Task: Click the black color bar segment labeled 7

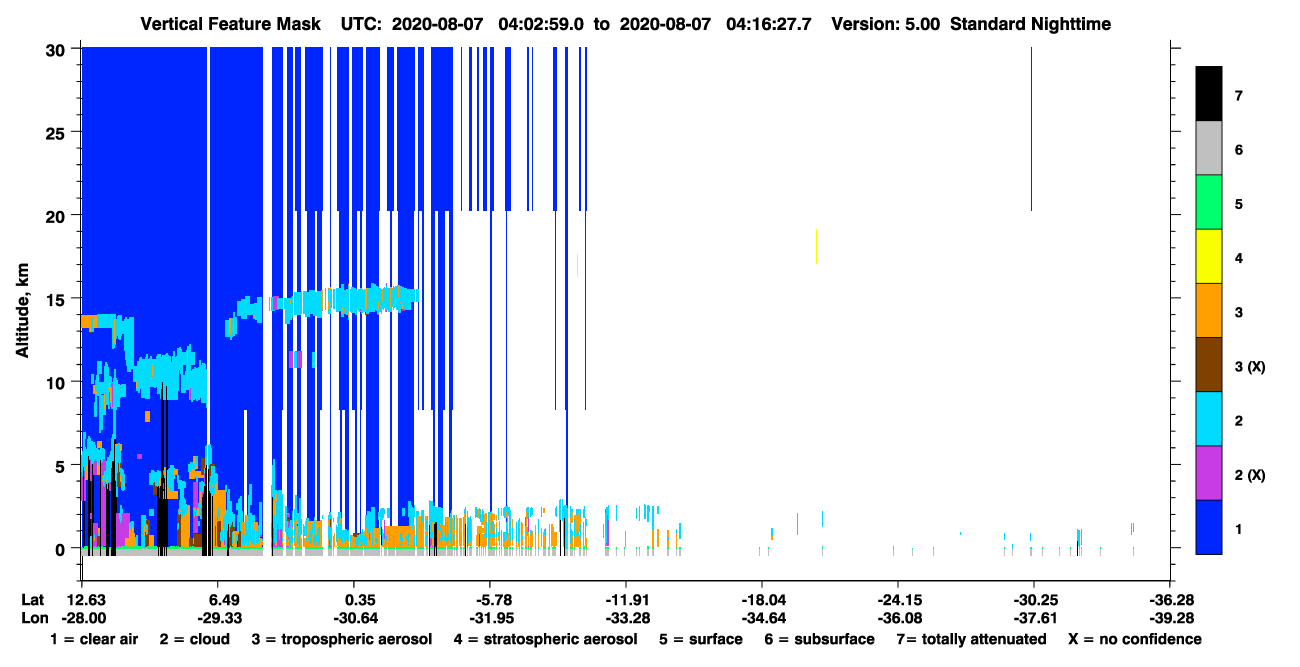Action: pyautogui.click(x=1209, y=94)
